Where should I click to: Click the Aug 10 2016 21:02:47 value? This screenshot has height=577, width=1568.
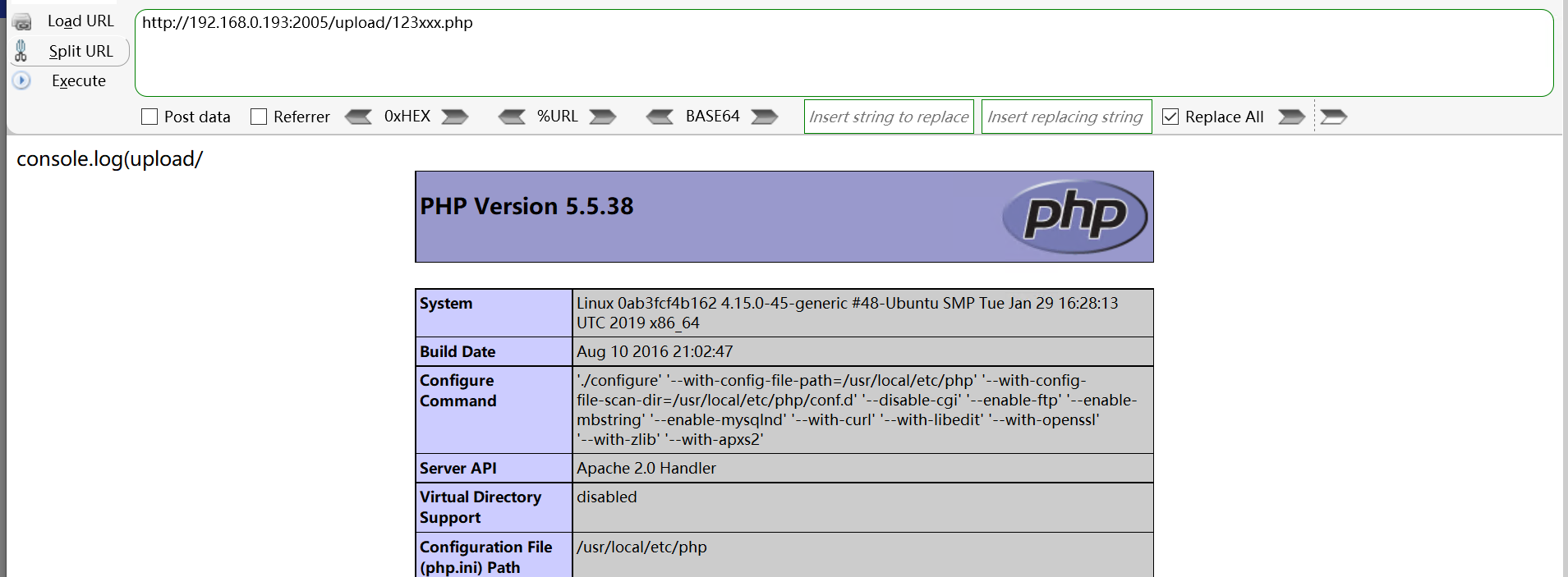[655, 352]
